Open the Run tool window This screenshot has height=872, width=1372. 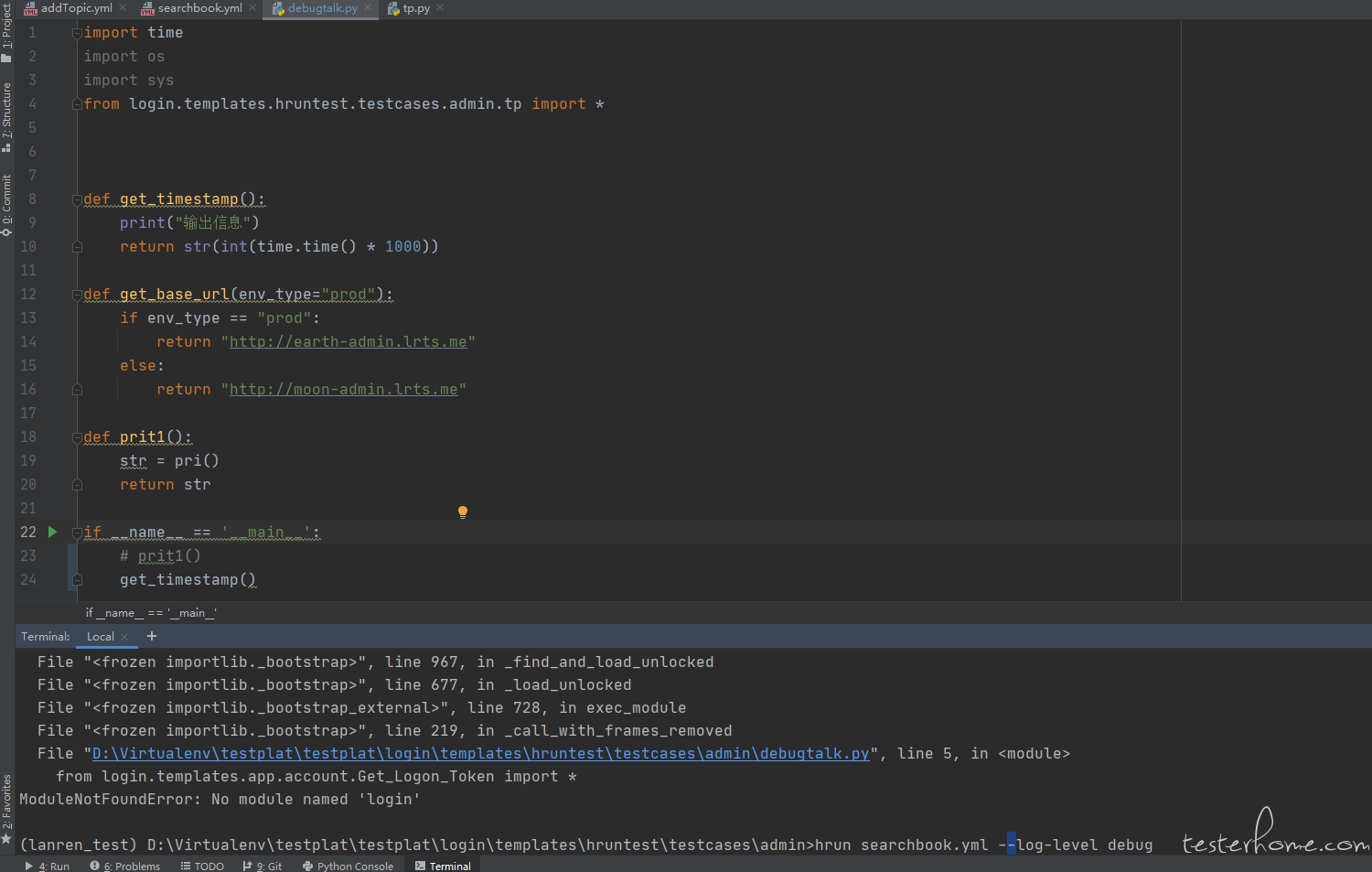[x=48, y=866]
